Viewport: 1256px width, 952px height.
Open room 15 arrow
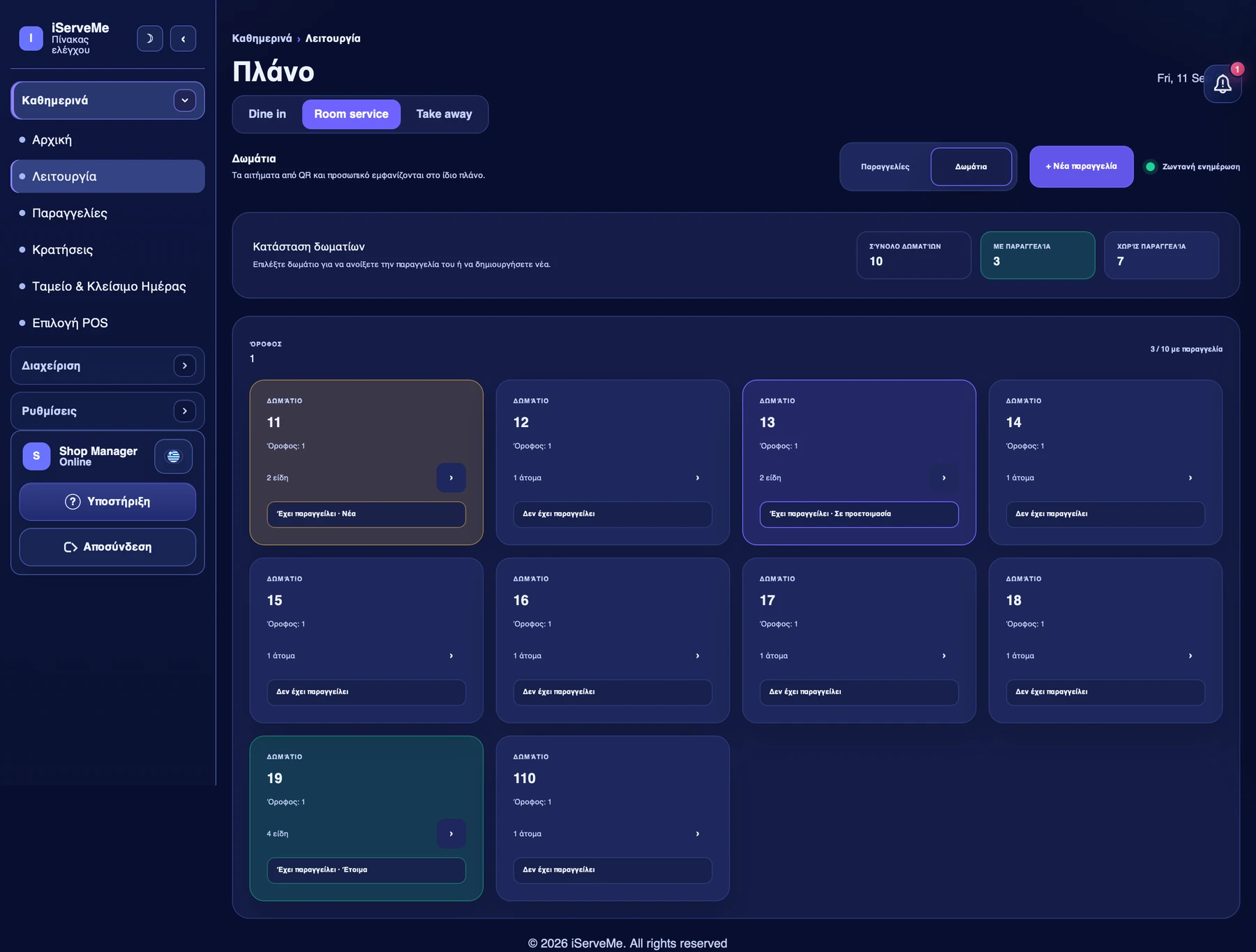click(451, 656)
